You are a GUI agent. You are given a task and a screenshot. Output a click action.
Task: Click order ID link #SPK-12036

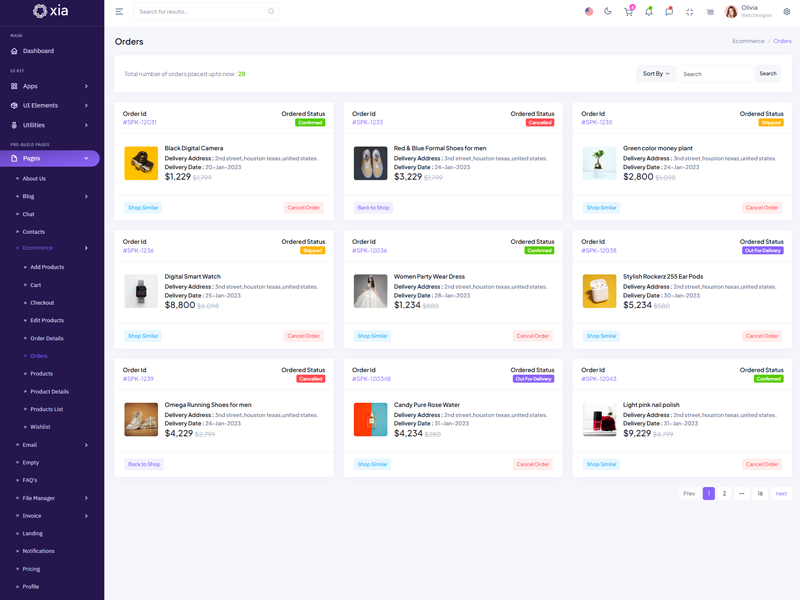[369, 251]
